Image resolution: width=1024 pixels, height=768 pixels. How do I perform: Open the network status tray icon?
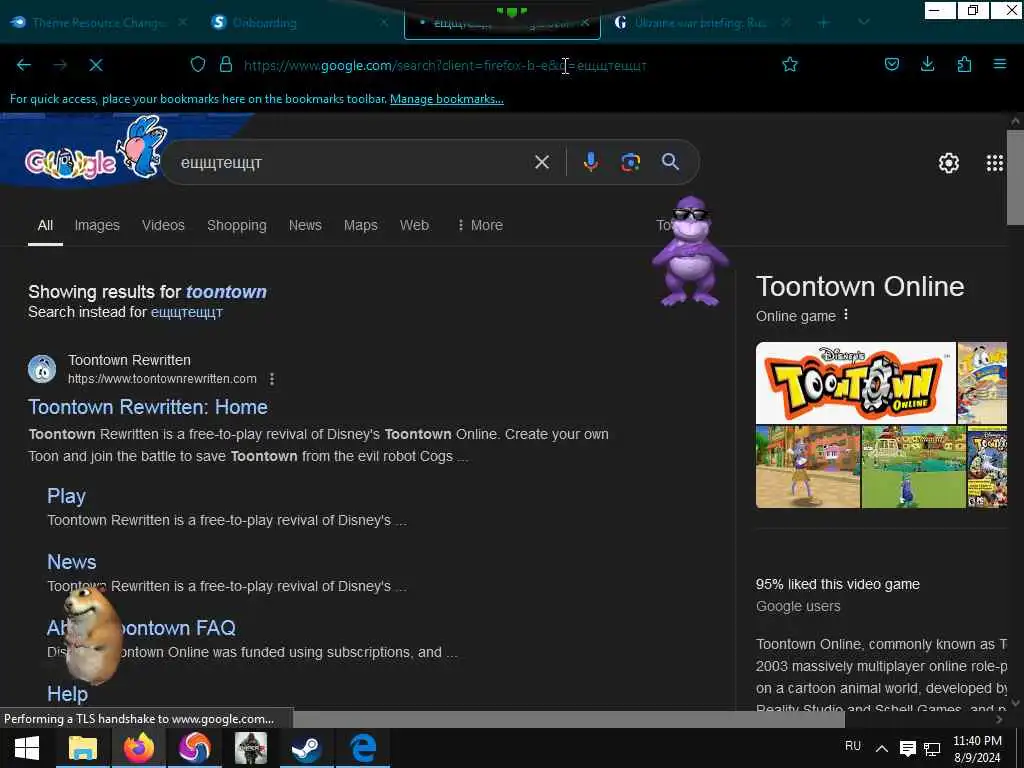[932, 748]
